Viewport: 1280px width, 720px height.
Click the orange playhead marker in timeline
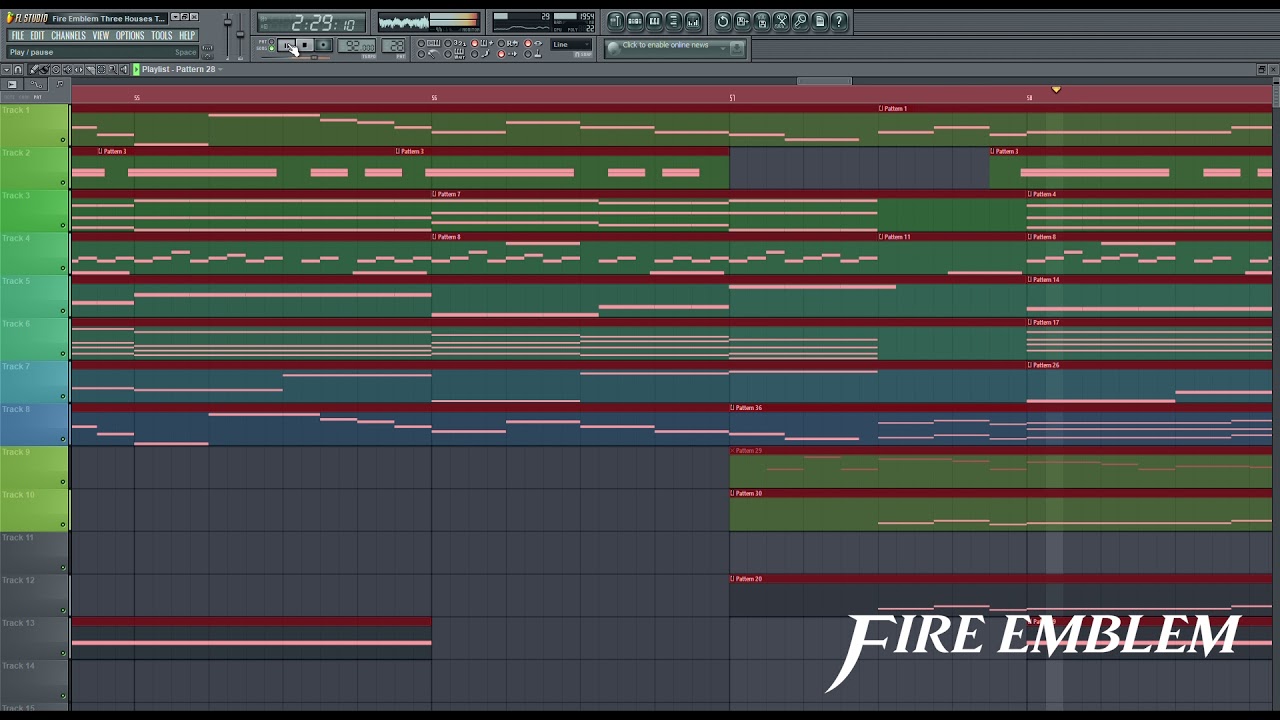point(1056,90)
